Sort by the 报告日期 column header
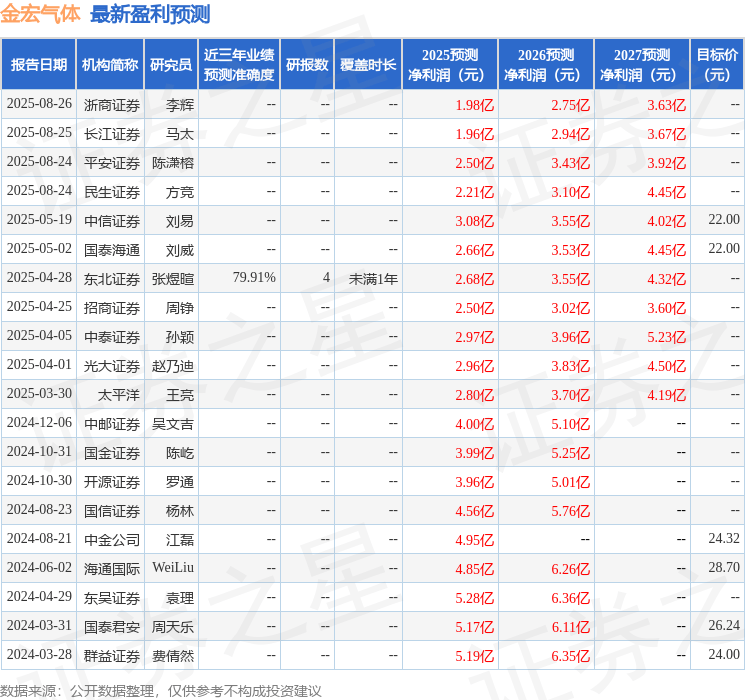745x700 pixels. pyautogui.click(x=39, y=65)
